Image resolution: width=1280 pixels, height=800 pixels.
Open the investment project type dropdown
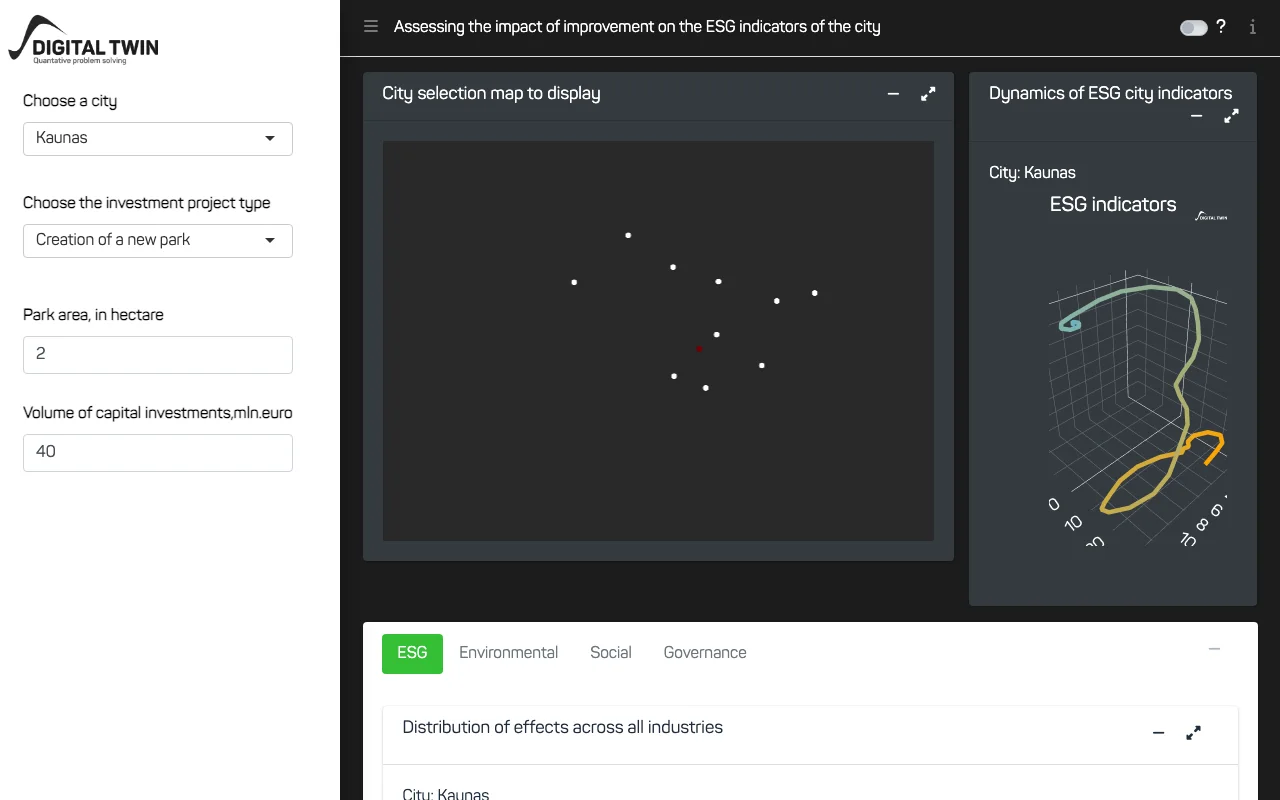pos(158,241)
